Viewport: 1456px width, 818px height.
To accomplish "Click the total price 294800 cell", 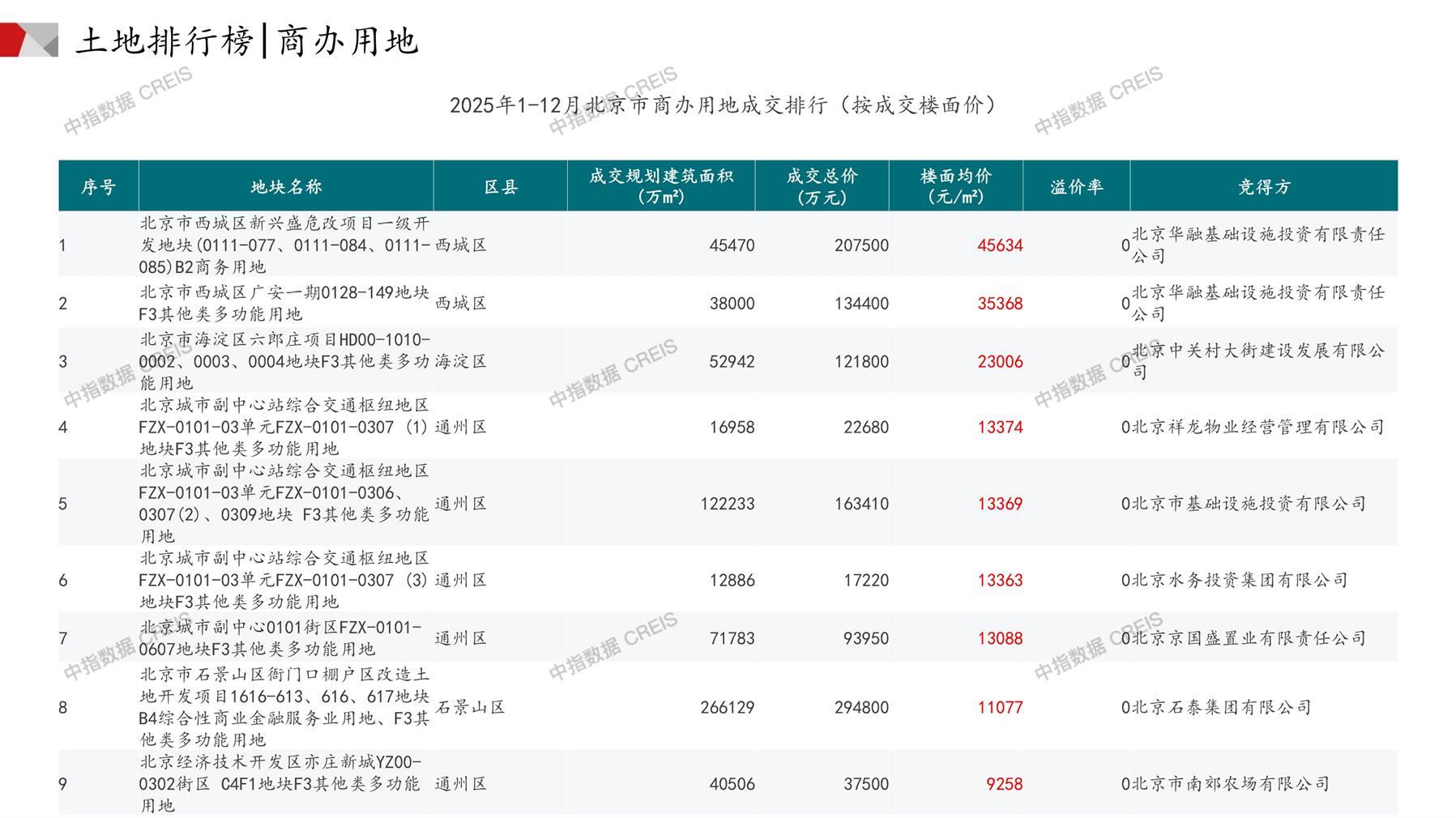I will point(861,707).
